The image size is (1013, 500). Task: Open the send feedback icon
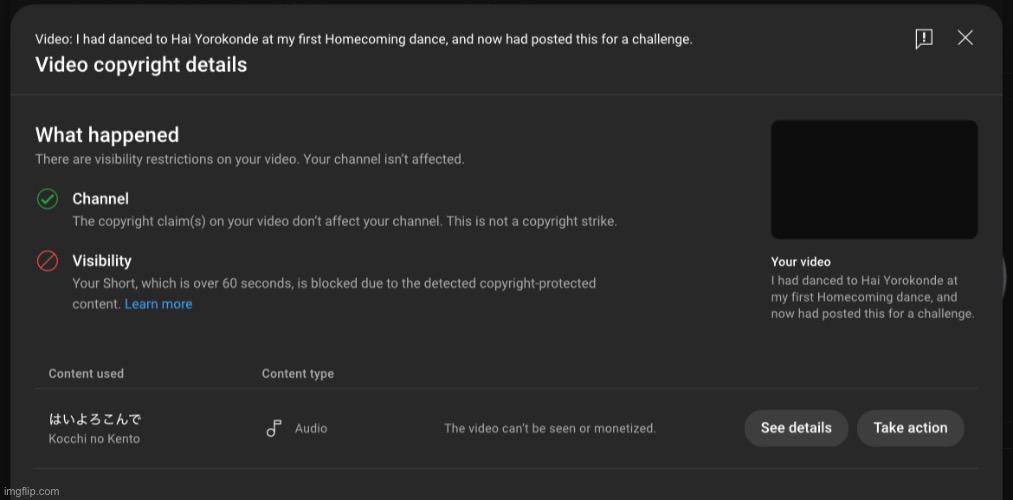click(x=924, y=38)
